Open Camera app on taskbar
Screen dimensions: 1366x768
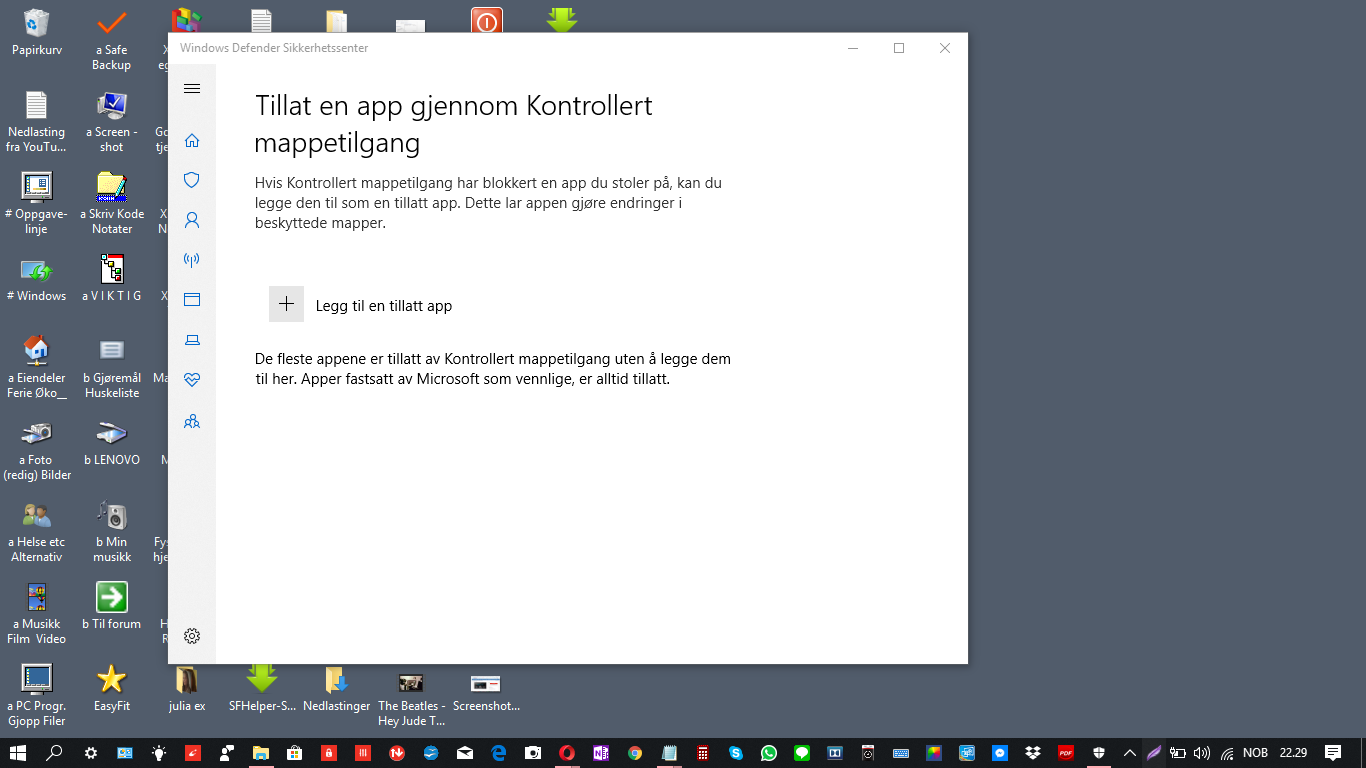pyautogui.click(x=533, y=753)
